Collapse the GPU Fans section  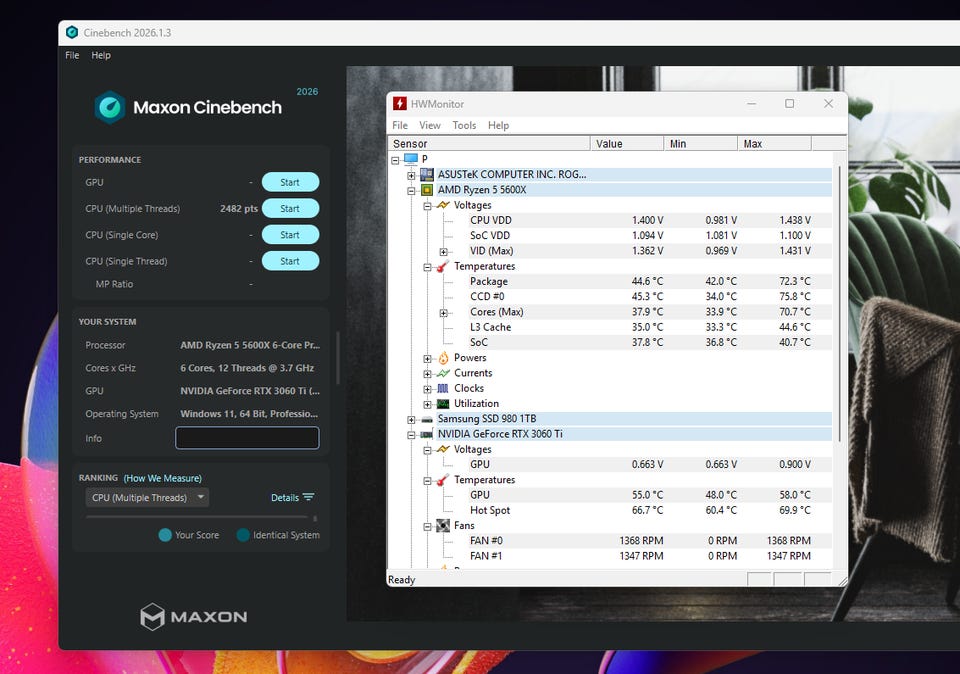(x=427, y=526)
